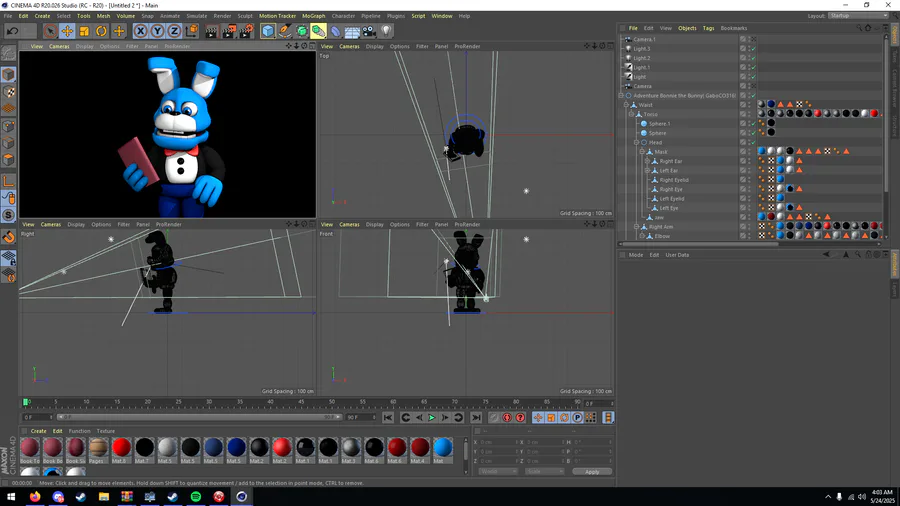The width and height of the screenshot is (900, 506).
Task: Open the Script menu
Action: point(418,16)
